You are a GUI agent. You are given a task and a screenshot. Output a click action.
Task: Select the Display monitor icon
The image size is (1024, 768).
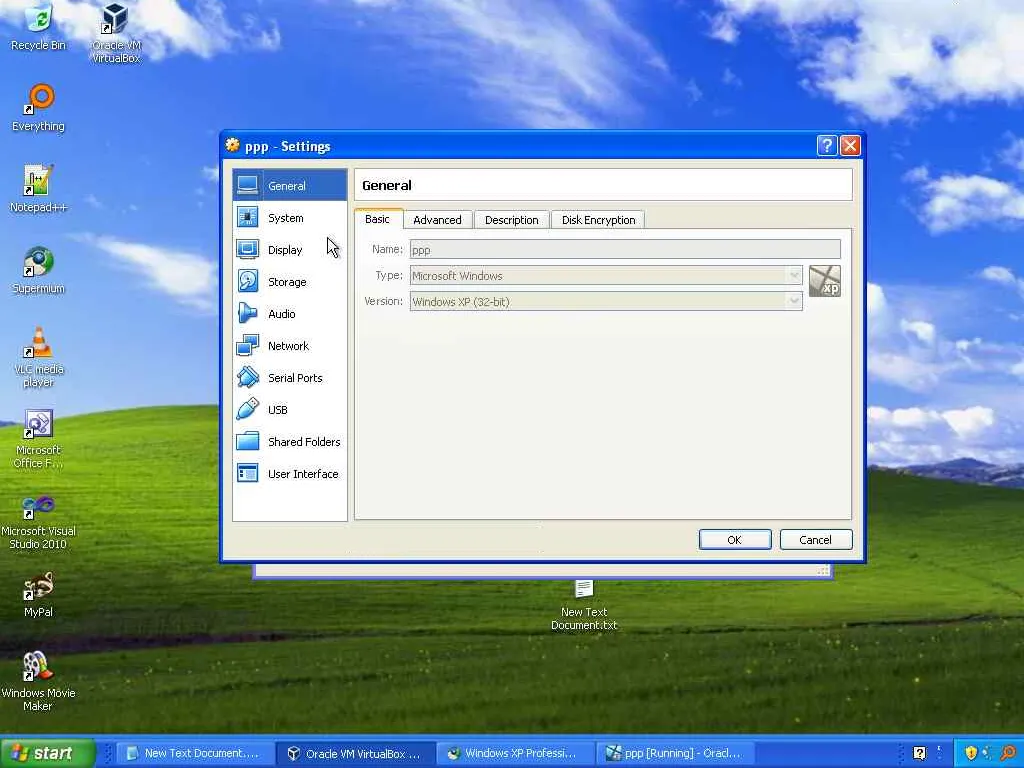248,249
